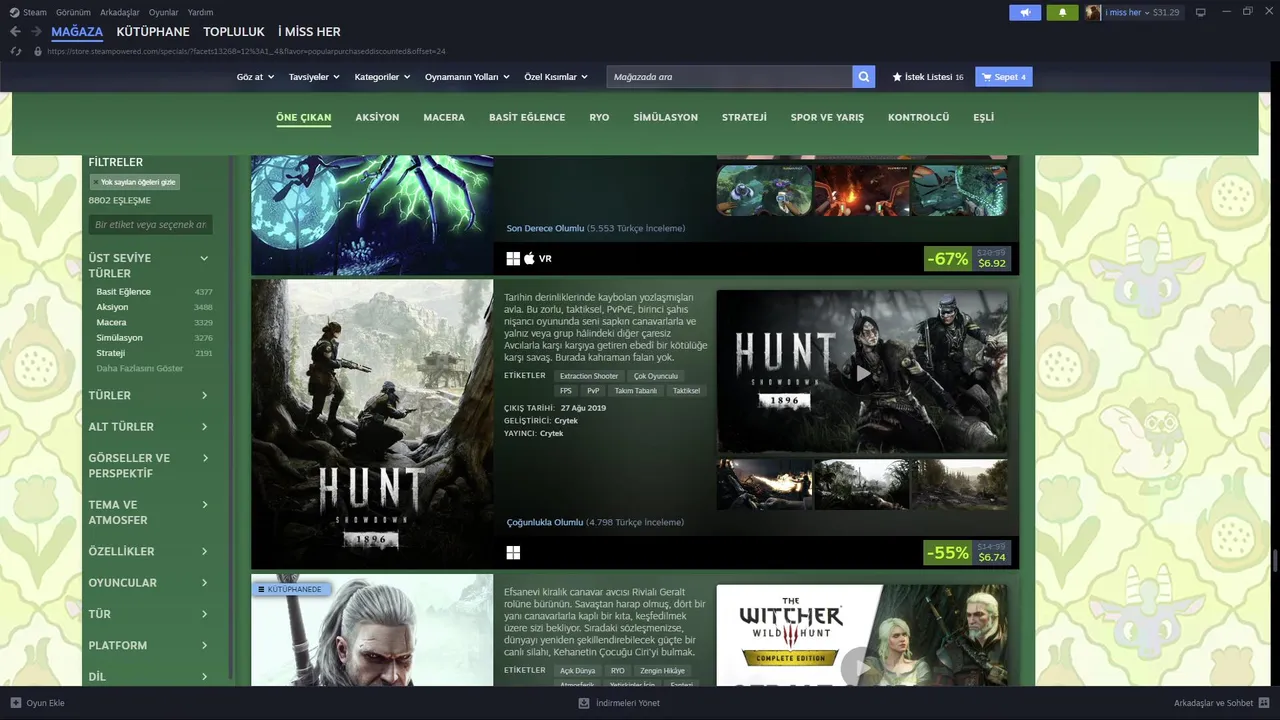The image size is (1280, 720).
Task: Open the Hunt Showdown capsule image
Action: (372, 424)
